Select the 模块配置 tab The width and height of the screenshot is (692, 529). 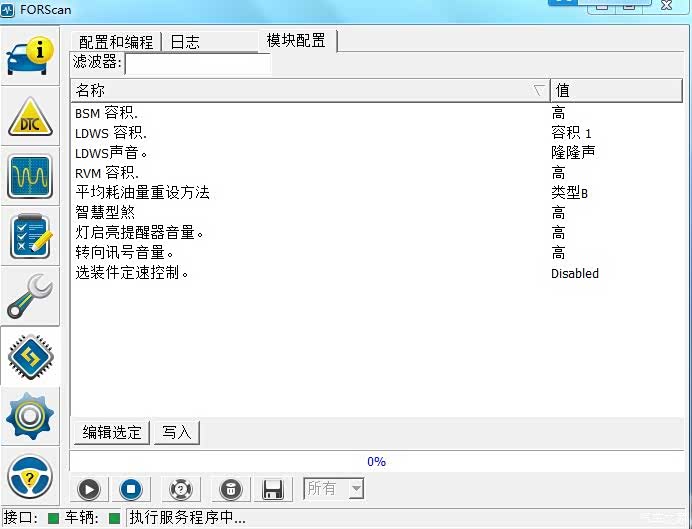(x=296, y=41)
